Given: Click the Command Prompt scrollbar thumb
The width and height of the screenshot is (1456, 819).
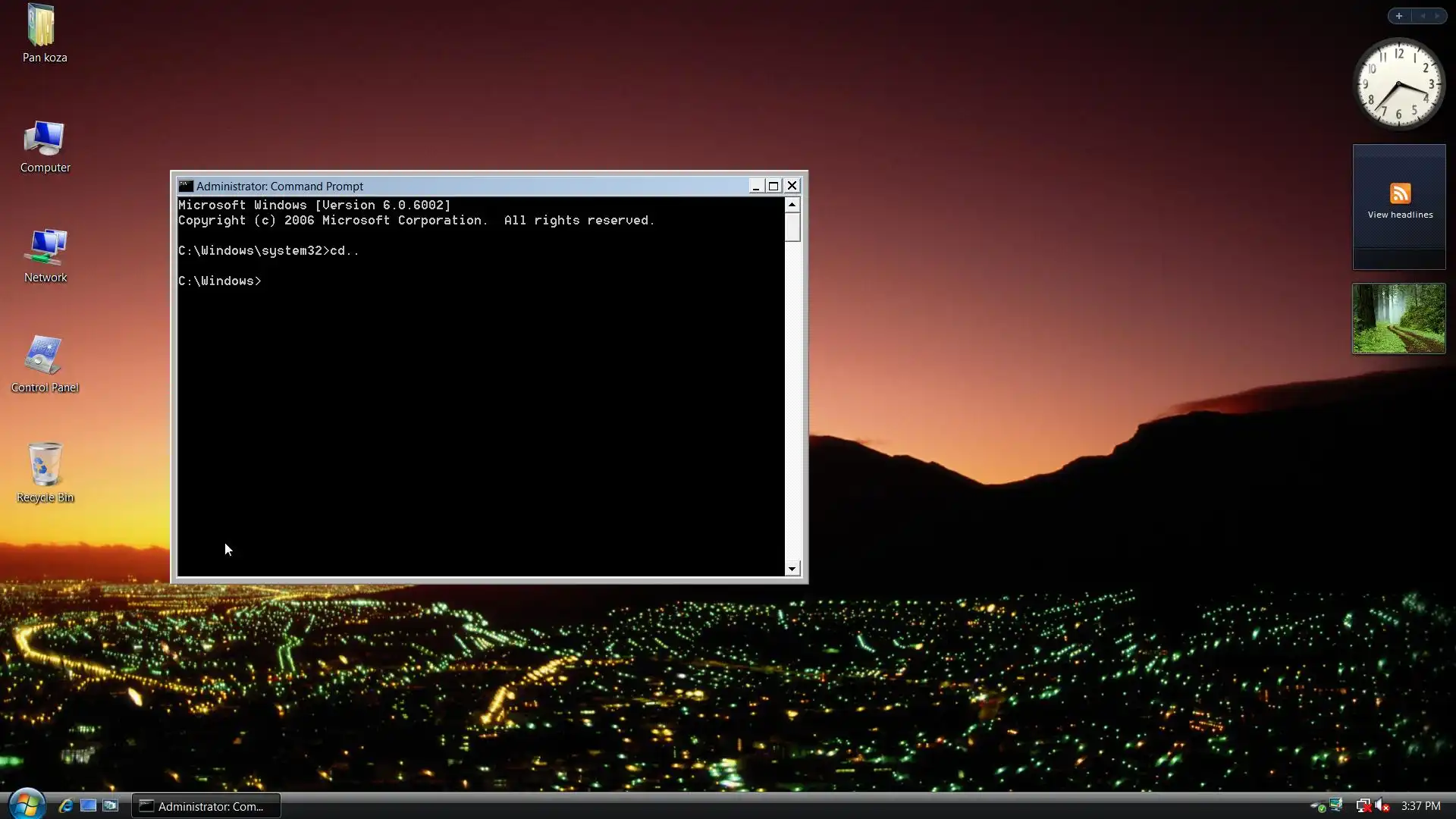Looking at the screenshot, I should (x=792, y=227).
